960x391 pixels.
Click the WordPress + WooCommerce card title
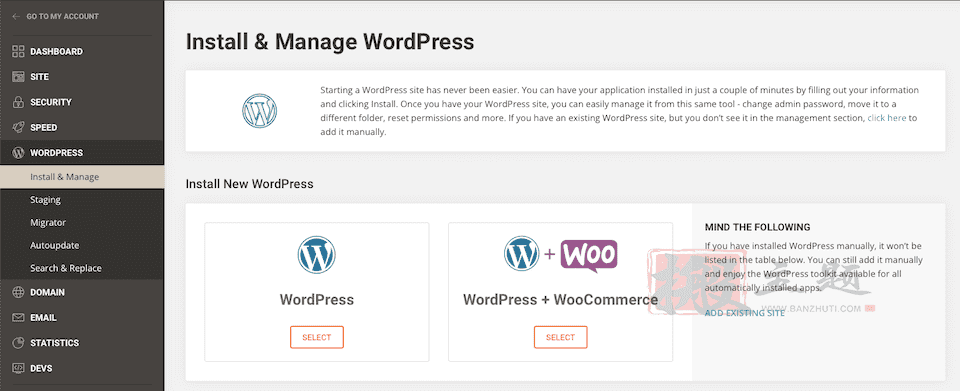tap(560, 300)
